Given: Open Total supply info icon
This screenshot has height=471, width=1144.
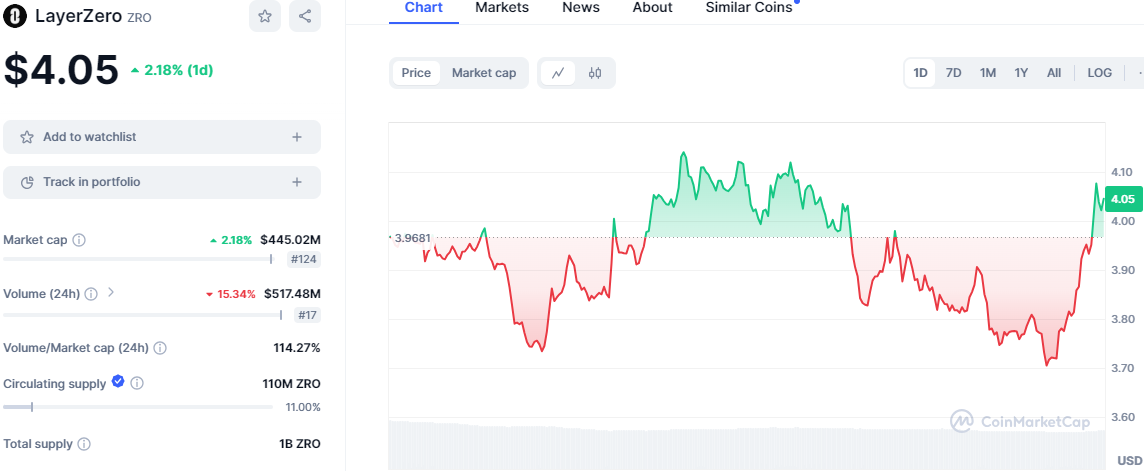Looking at the screenshot, I should pos(84,443).
